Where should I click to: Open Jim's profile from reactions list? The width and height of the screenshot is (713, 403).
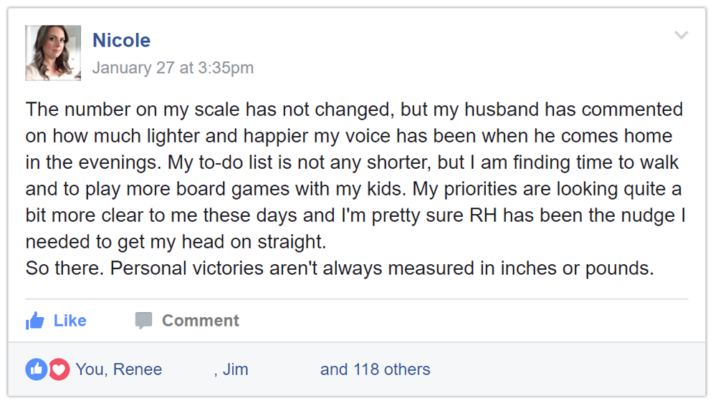tap(236, 369)
